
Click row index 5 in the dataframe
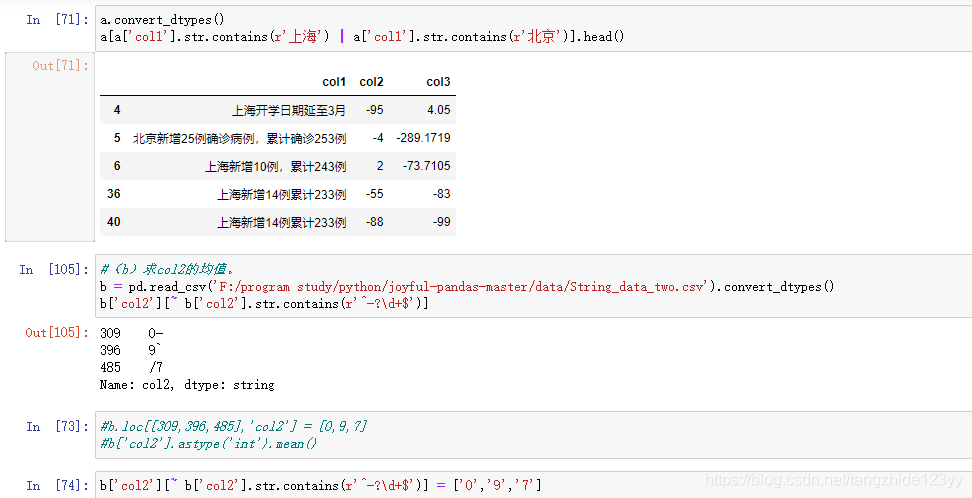coord(117,138)
